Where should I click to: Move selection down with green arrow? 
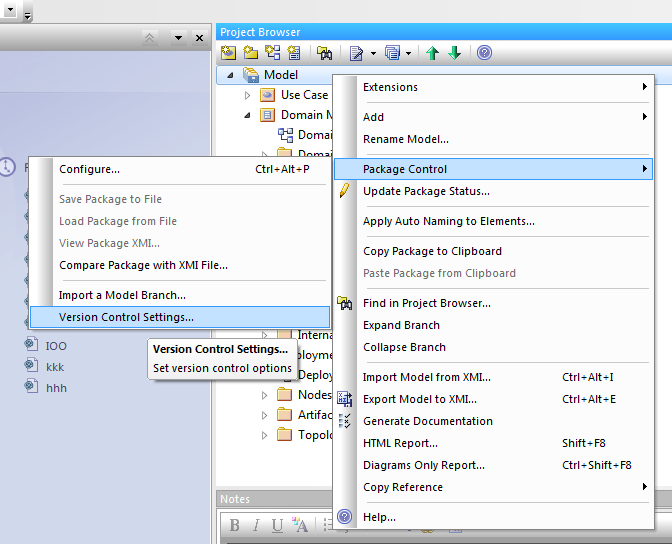point(454,53)
